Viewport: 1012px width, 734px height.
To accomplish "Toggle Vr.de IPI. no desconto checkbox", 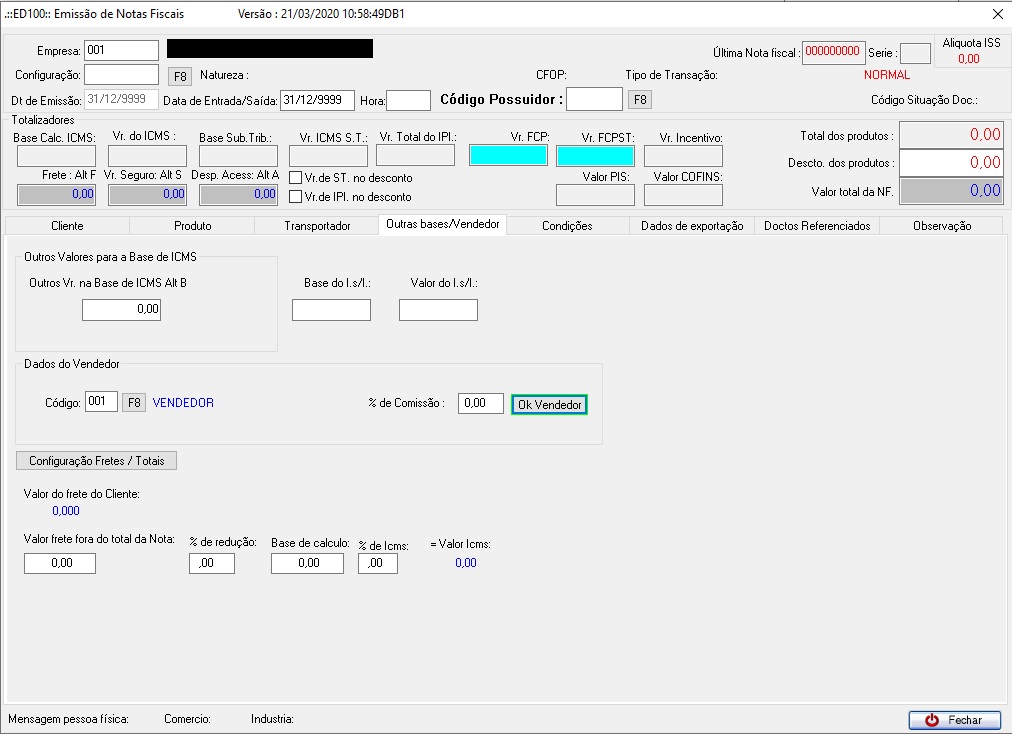I will click(x=295, y=197).
